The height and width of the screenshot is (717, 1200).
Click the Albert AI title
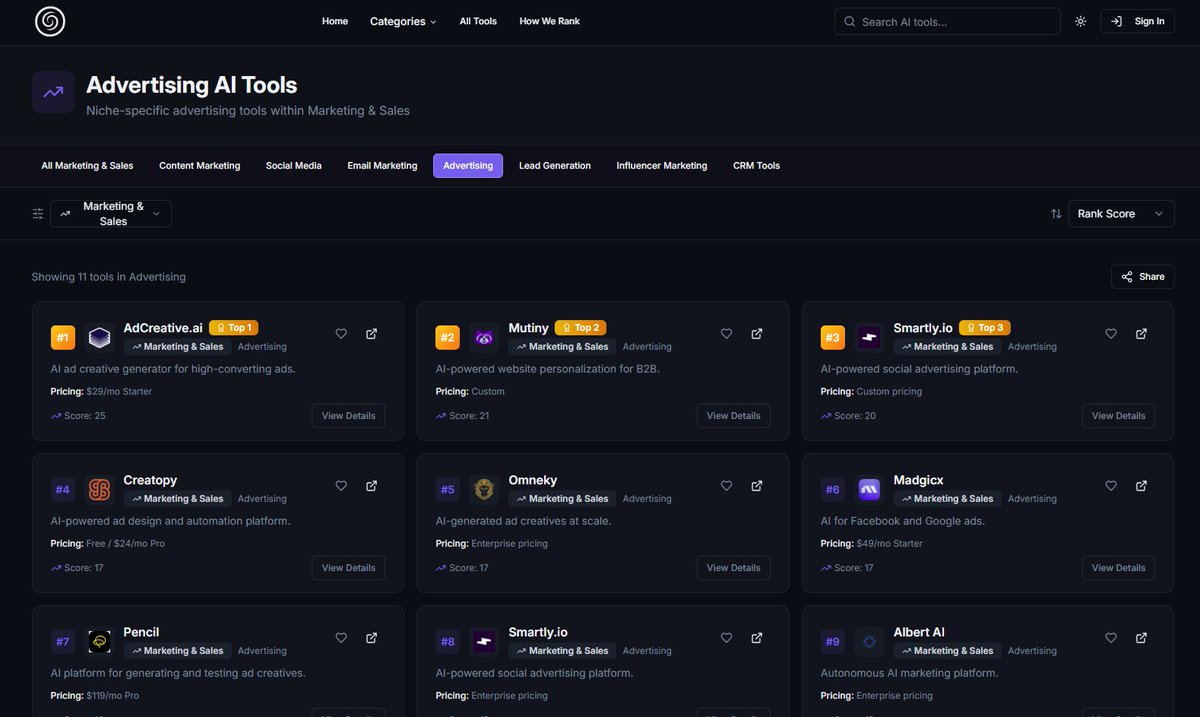[919, 632]
